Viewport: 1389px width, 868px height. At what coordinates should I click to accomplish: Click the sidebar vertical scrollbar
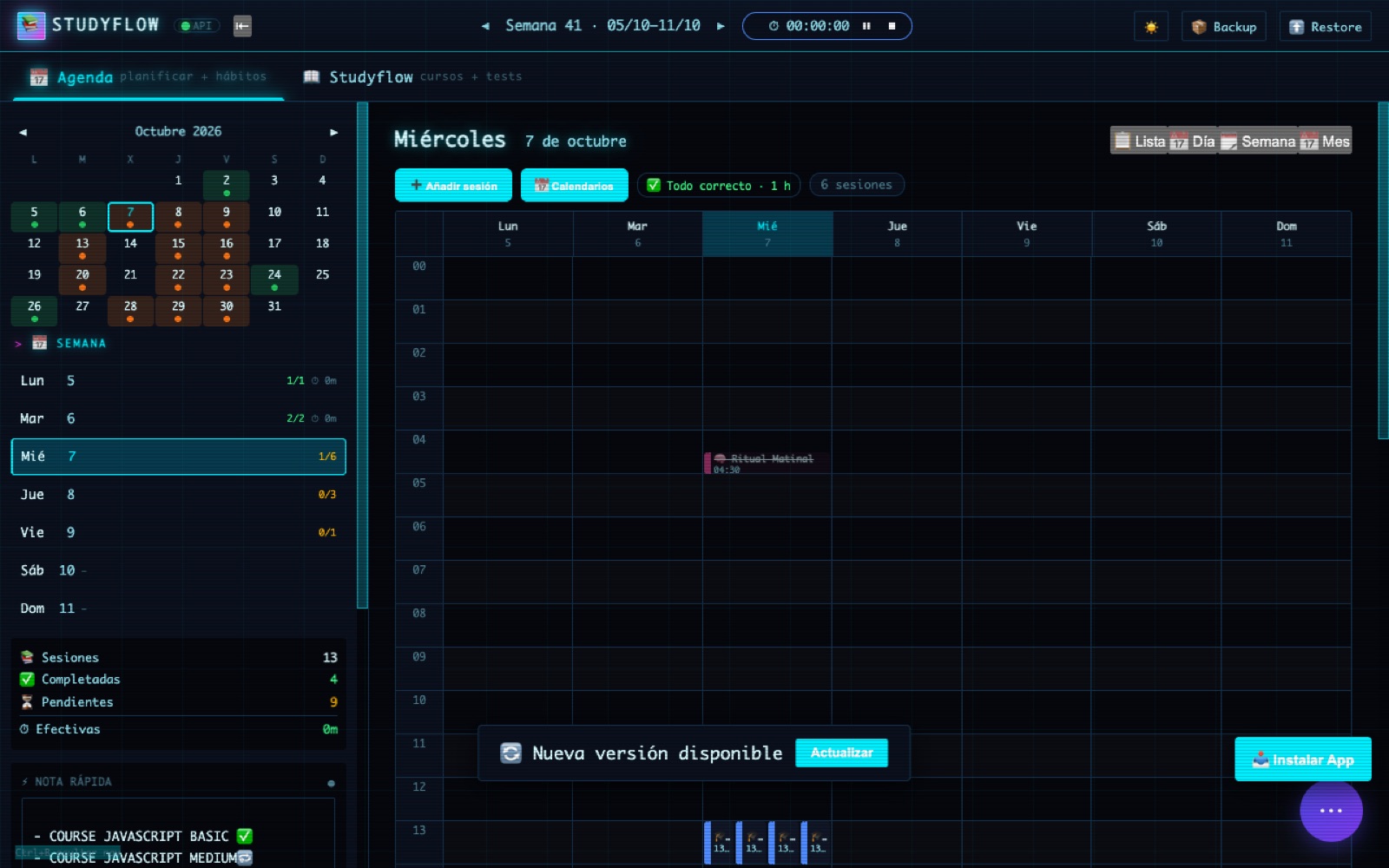[x=363, y=356]
